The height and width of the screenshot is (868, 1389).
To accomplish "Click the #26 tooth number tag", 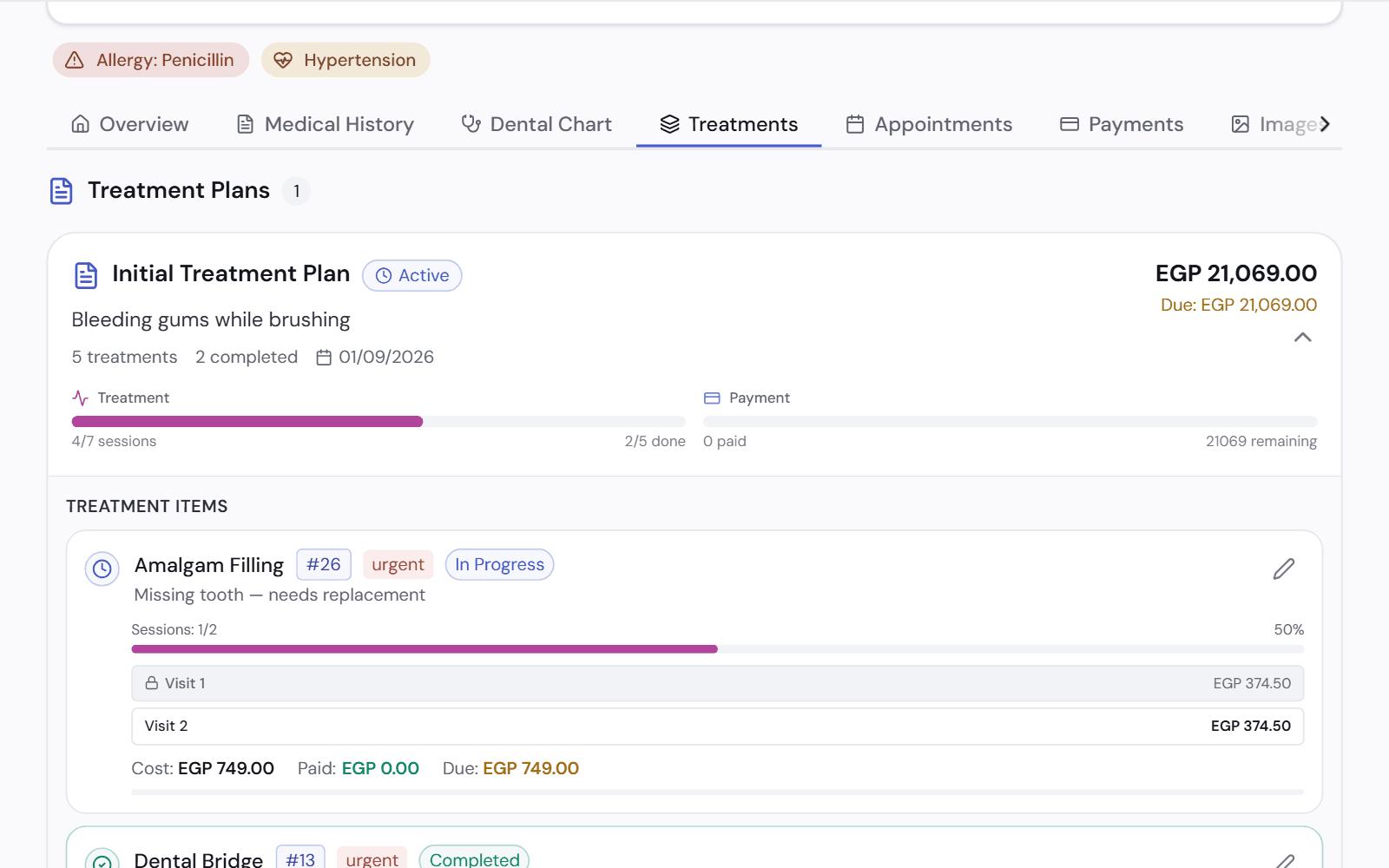I will click(324, 564).
